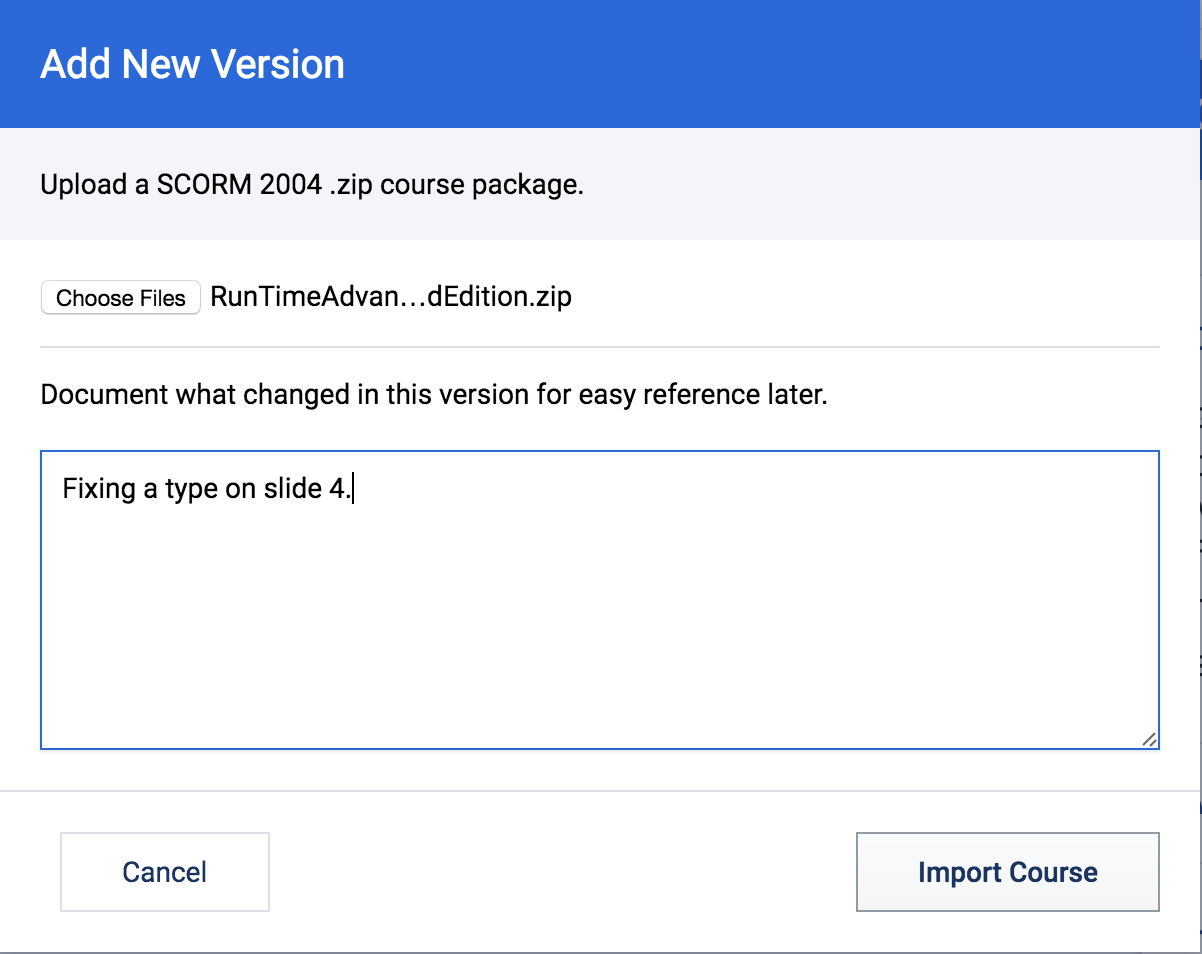Select the SCORM 2004 upload instruction text

(313, 184)
